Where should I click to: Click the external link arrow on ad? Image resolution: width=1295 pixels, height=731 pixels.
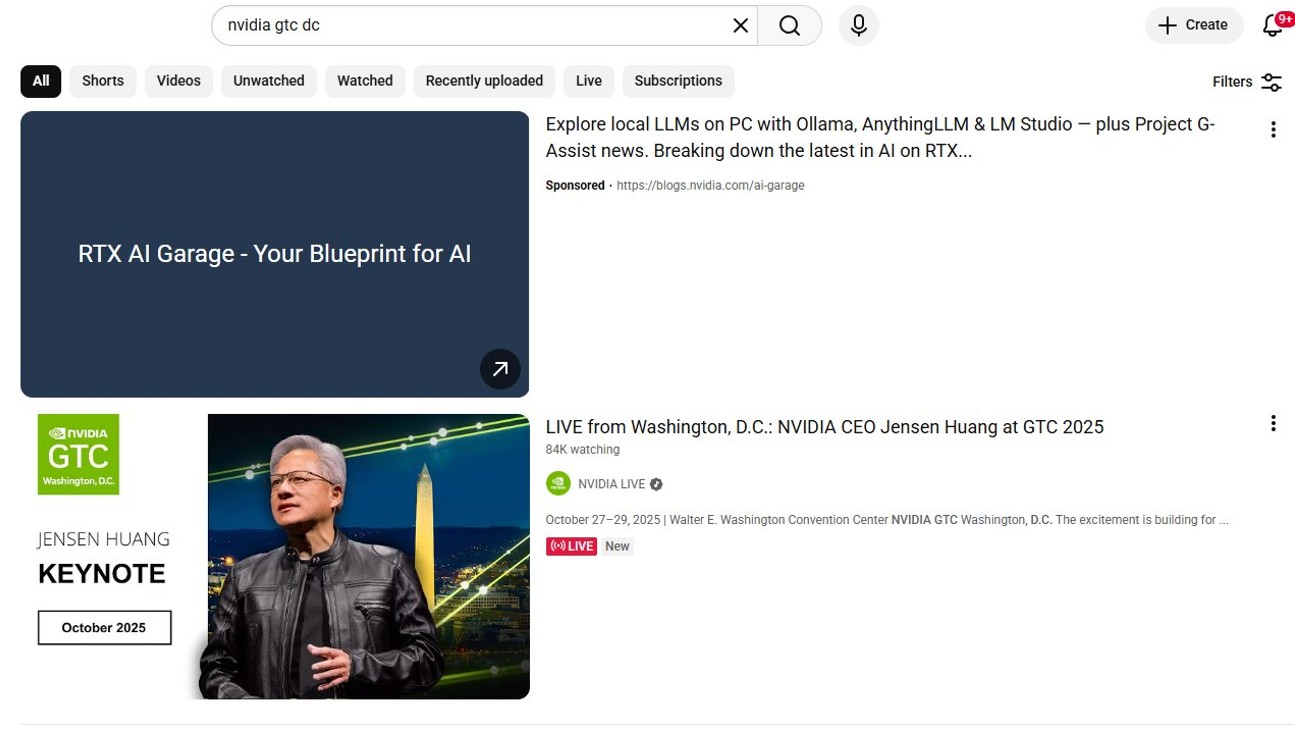point(500,369)
